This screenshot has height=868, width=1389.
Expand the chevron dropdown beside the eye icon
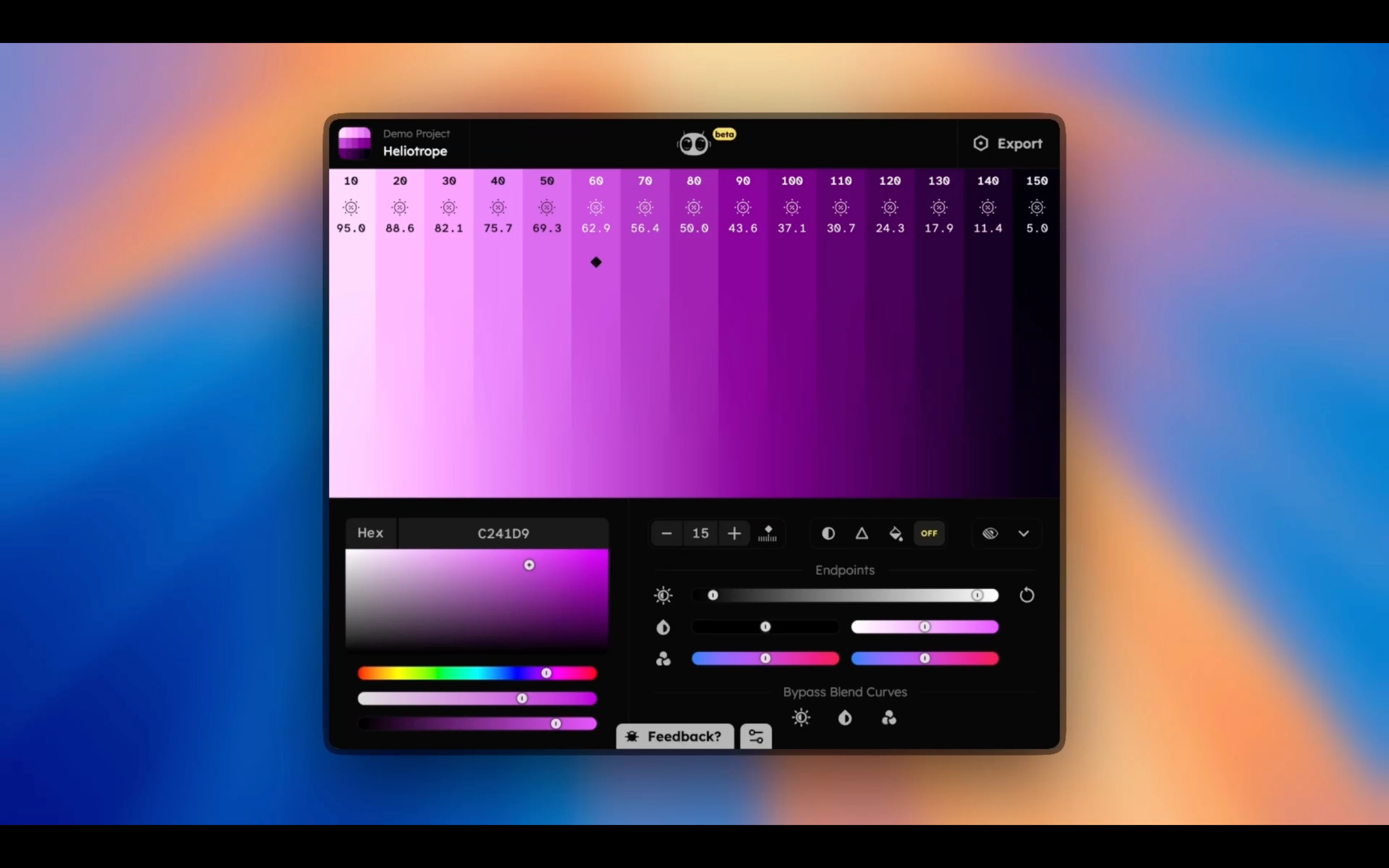pos(1024,533)
